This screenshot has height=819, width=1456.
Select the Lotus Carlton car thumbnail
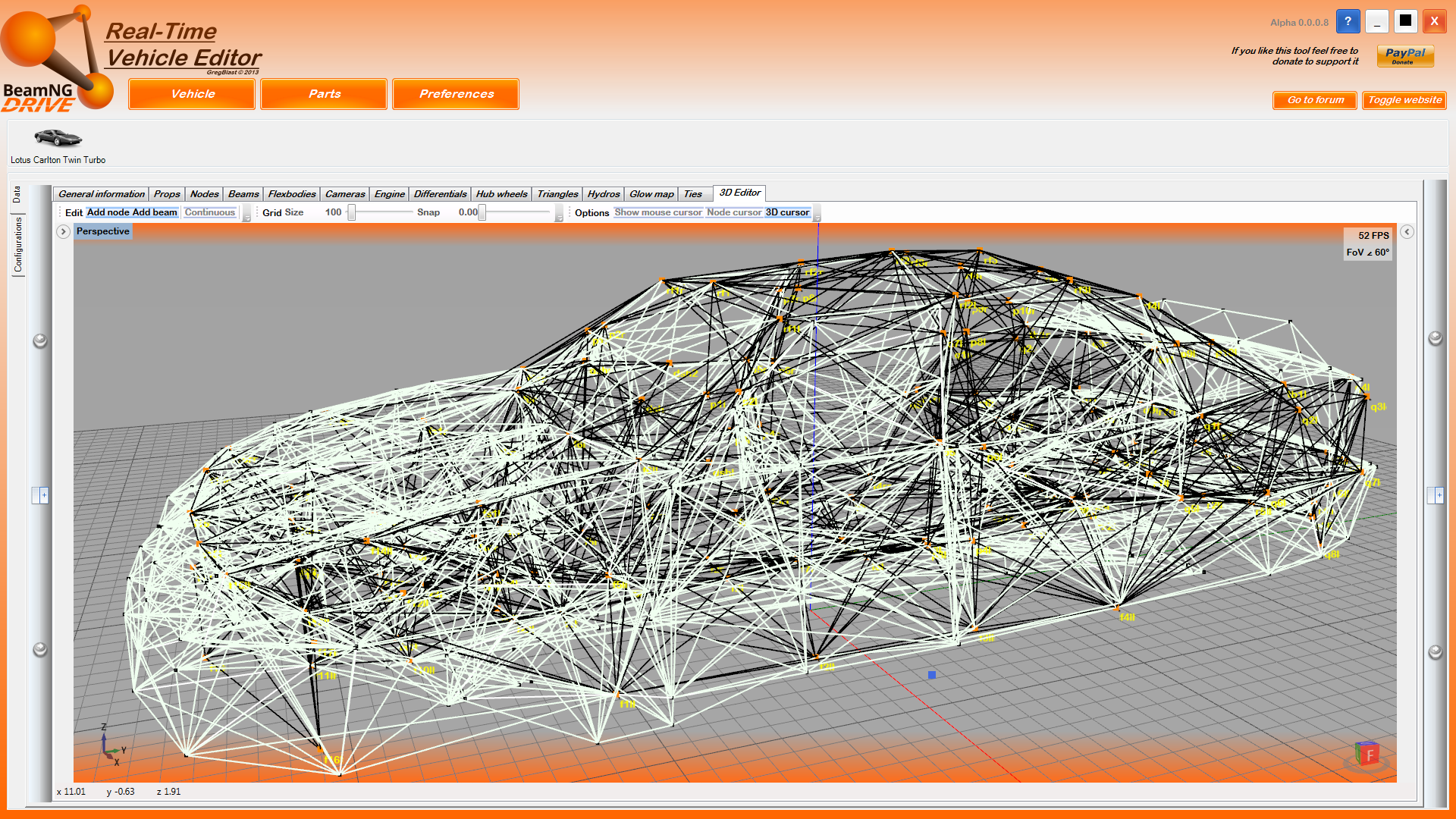[x=58, y=138]
